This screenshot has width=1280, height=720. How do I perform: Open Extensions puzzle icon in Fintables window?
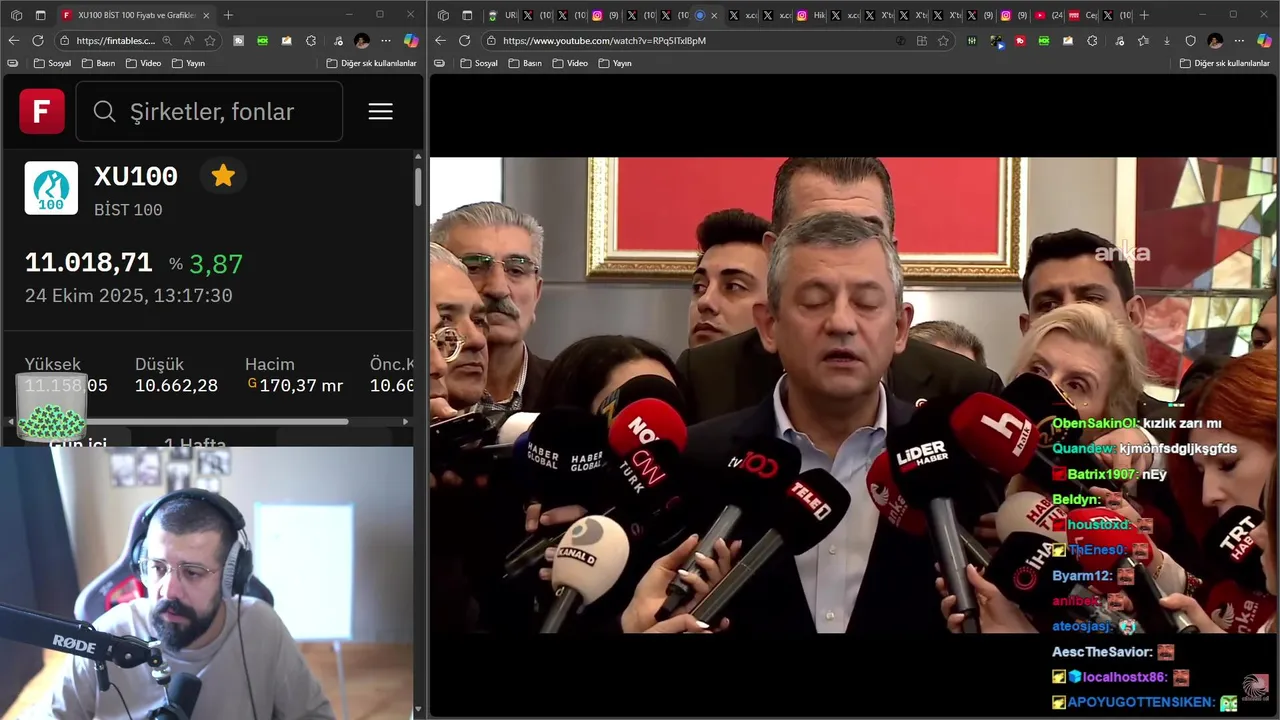point(311,40)
